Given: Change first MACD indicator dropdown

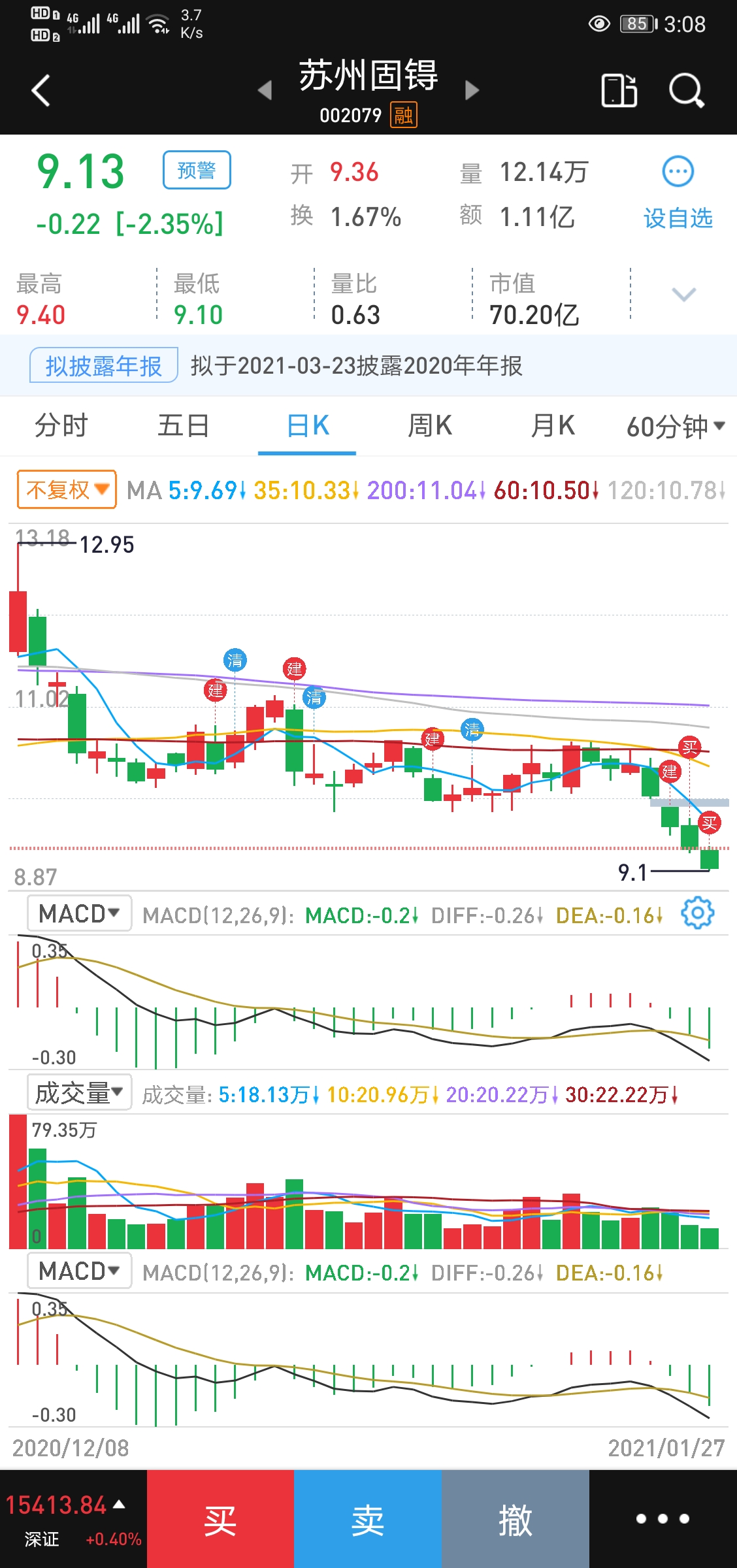Looking at the screenshot, I should point(79,913).
